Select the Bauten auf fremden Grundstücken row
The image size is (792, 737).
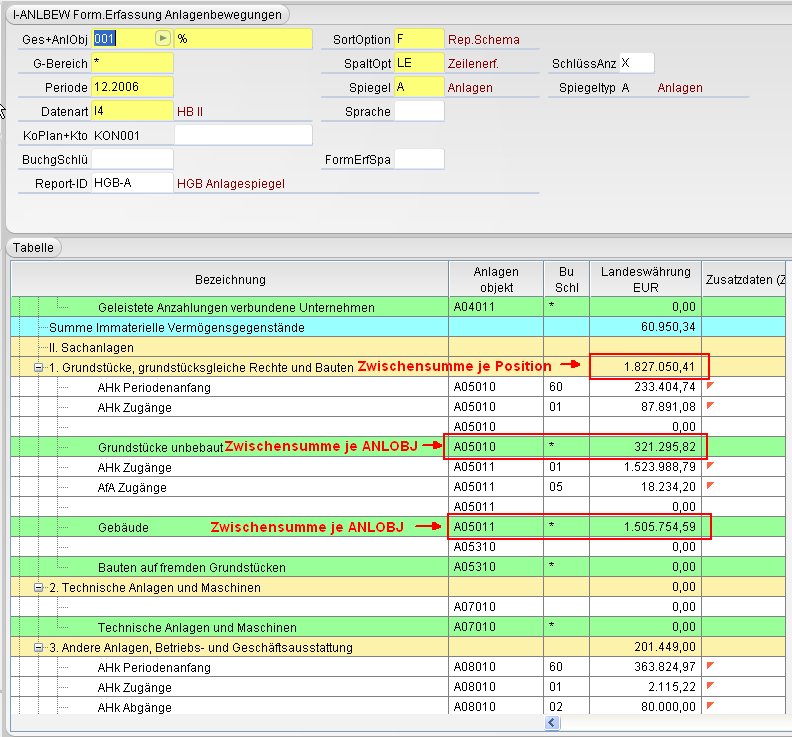pos(398,567)
